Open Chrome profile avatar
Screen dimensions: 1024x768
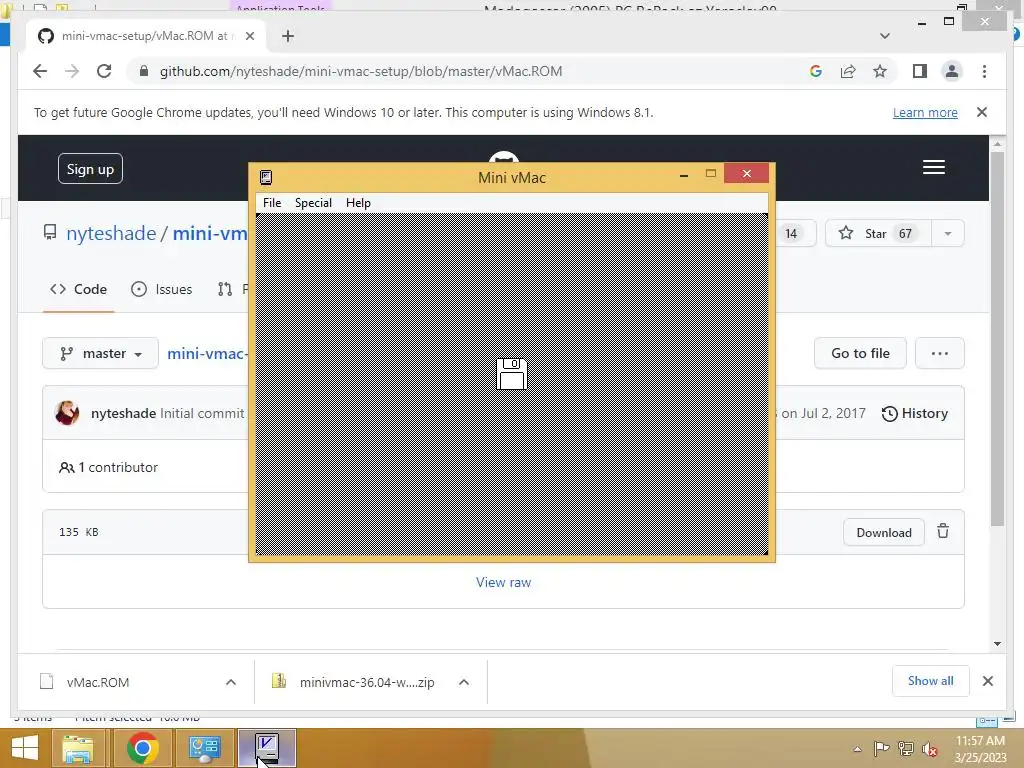point(952,71)
